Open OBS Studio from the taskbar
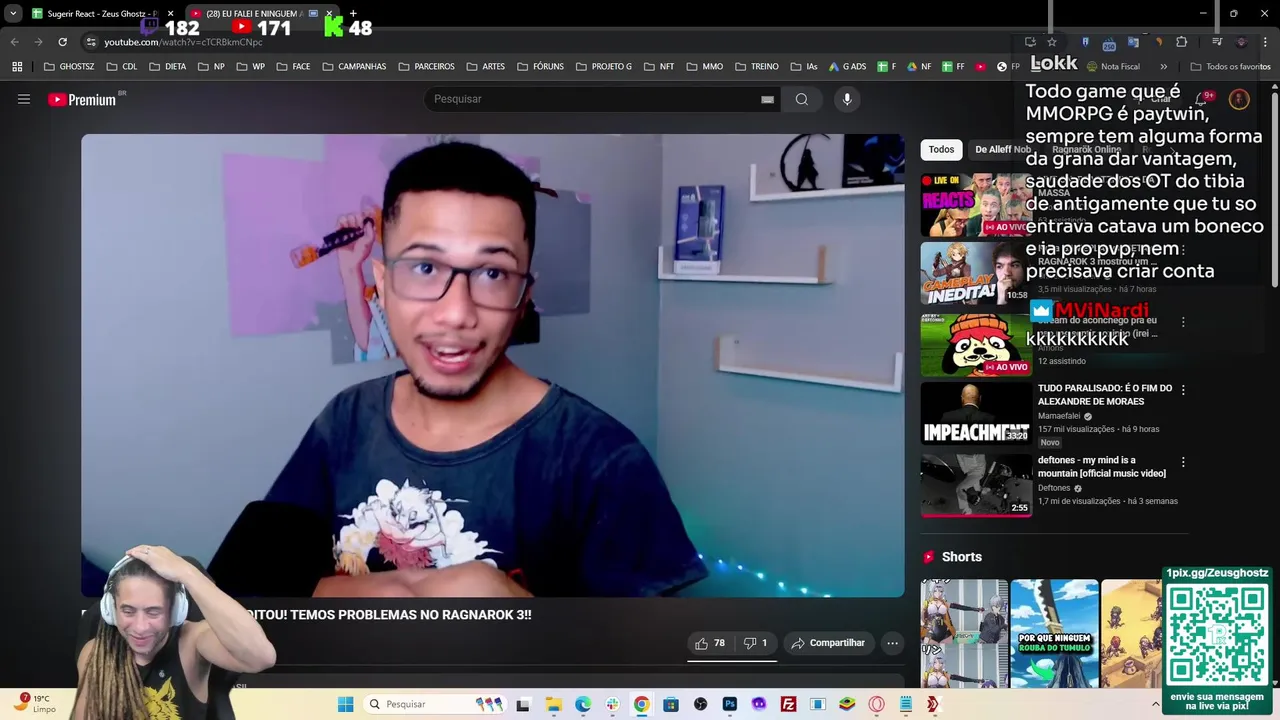Viewport: 1280px width, 720px height. point(700,704)
